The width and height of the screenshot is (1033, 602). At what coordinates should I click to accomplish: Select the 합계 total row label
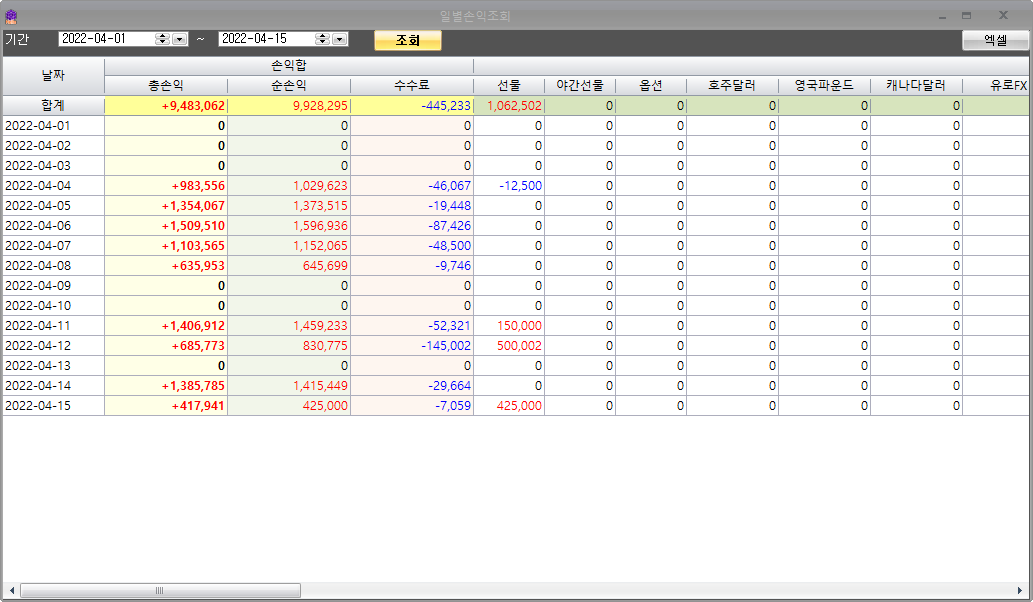point(53,106)
